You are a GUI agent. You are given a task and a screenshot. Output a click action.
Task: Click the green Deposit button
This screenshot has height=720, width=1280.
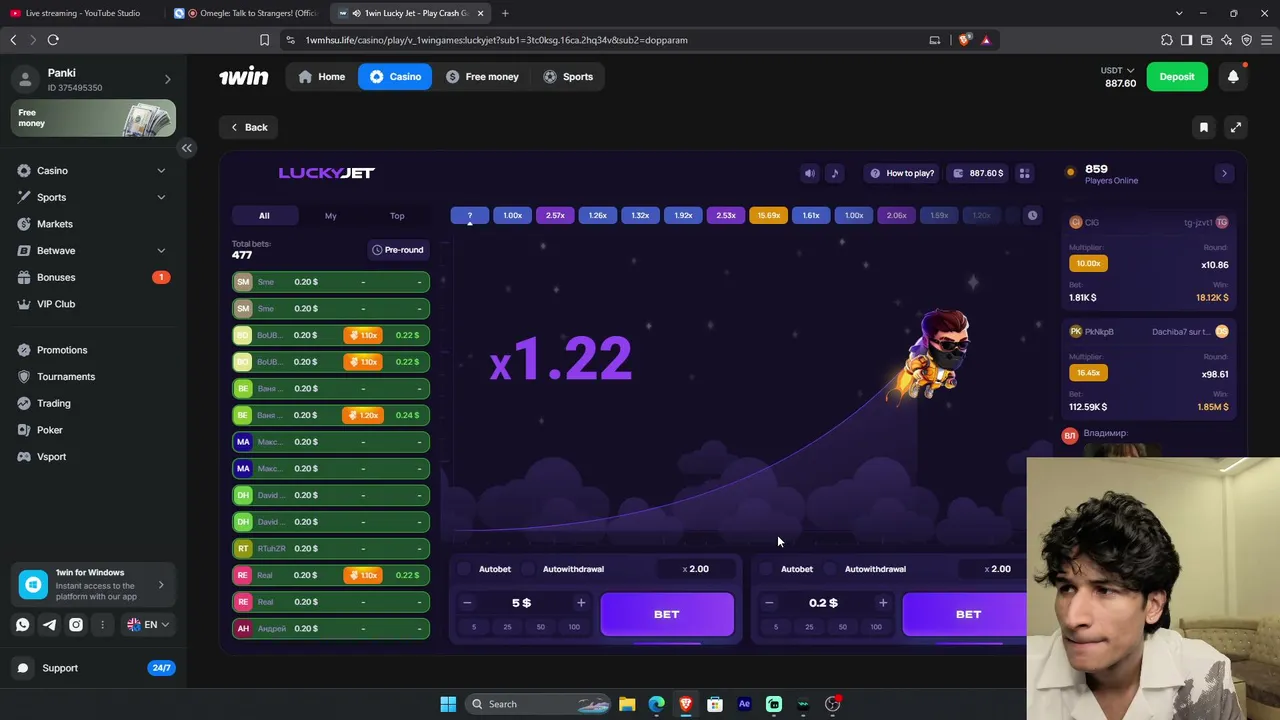[x=1177, y=77]
